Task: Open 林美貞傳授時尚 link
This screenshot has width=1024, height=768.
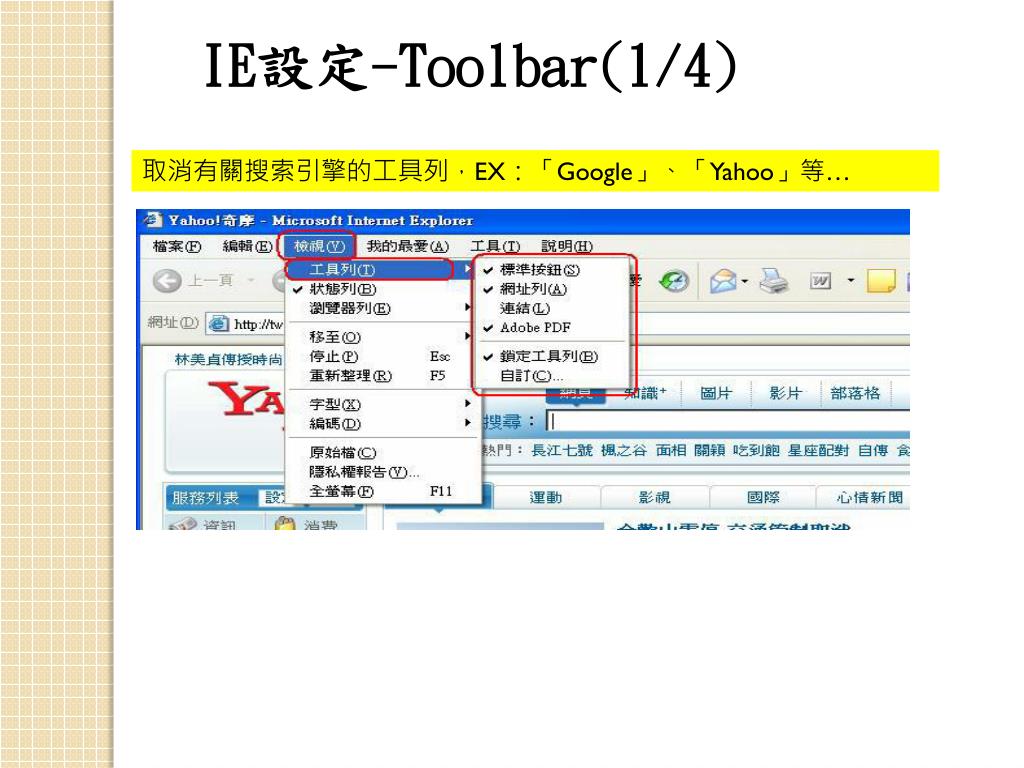Action: coord(229,359)
